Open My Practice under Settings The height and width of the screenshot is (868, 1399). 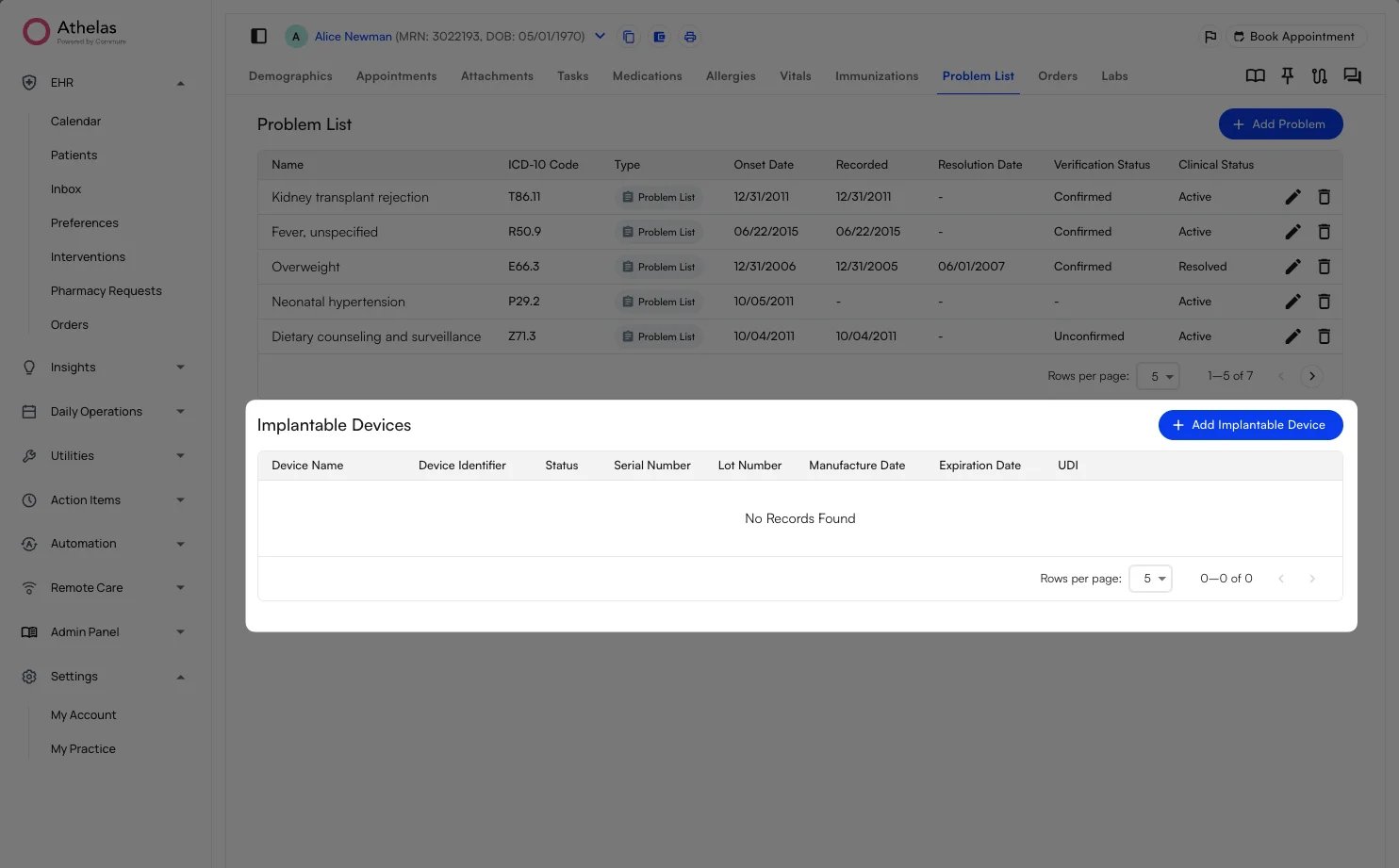pos(83,749)
